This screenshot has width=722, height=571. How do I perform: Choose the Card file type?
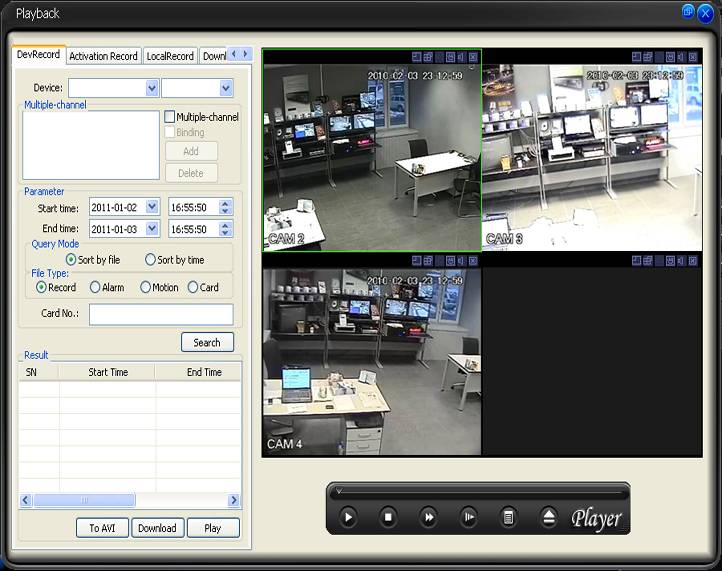pos(193,287)
